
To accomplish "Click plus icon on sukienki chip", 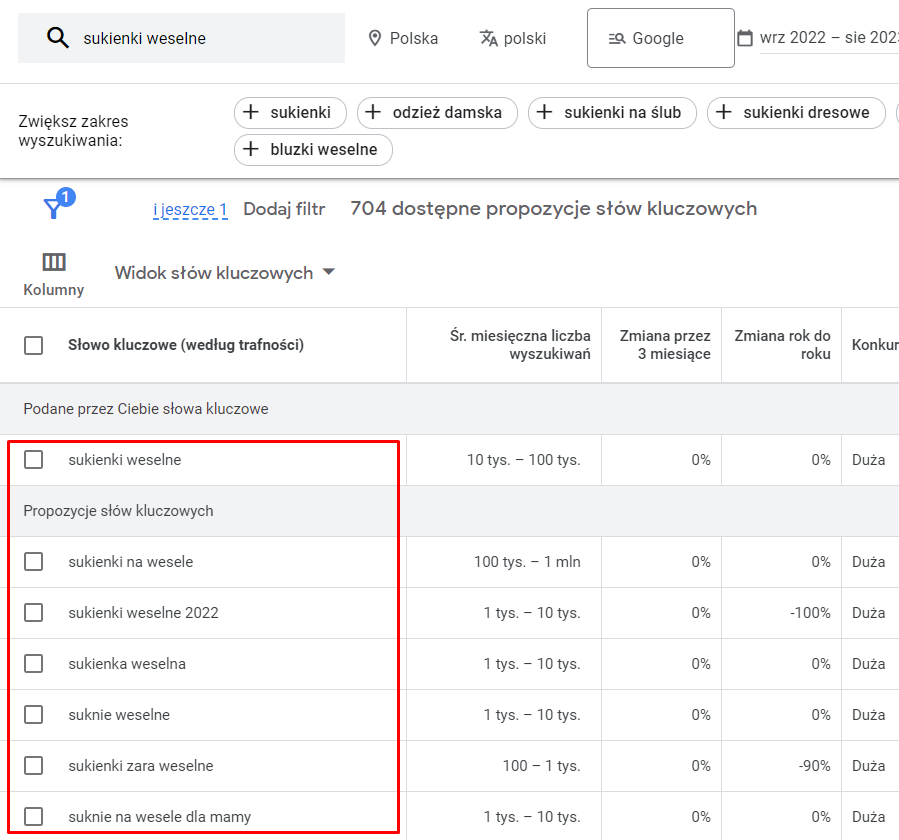I will (251, 112).
